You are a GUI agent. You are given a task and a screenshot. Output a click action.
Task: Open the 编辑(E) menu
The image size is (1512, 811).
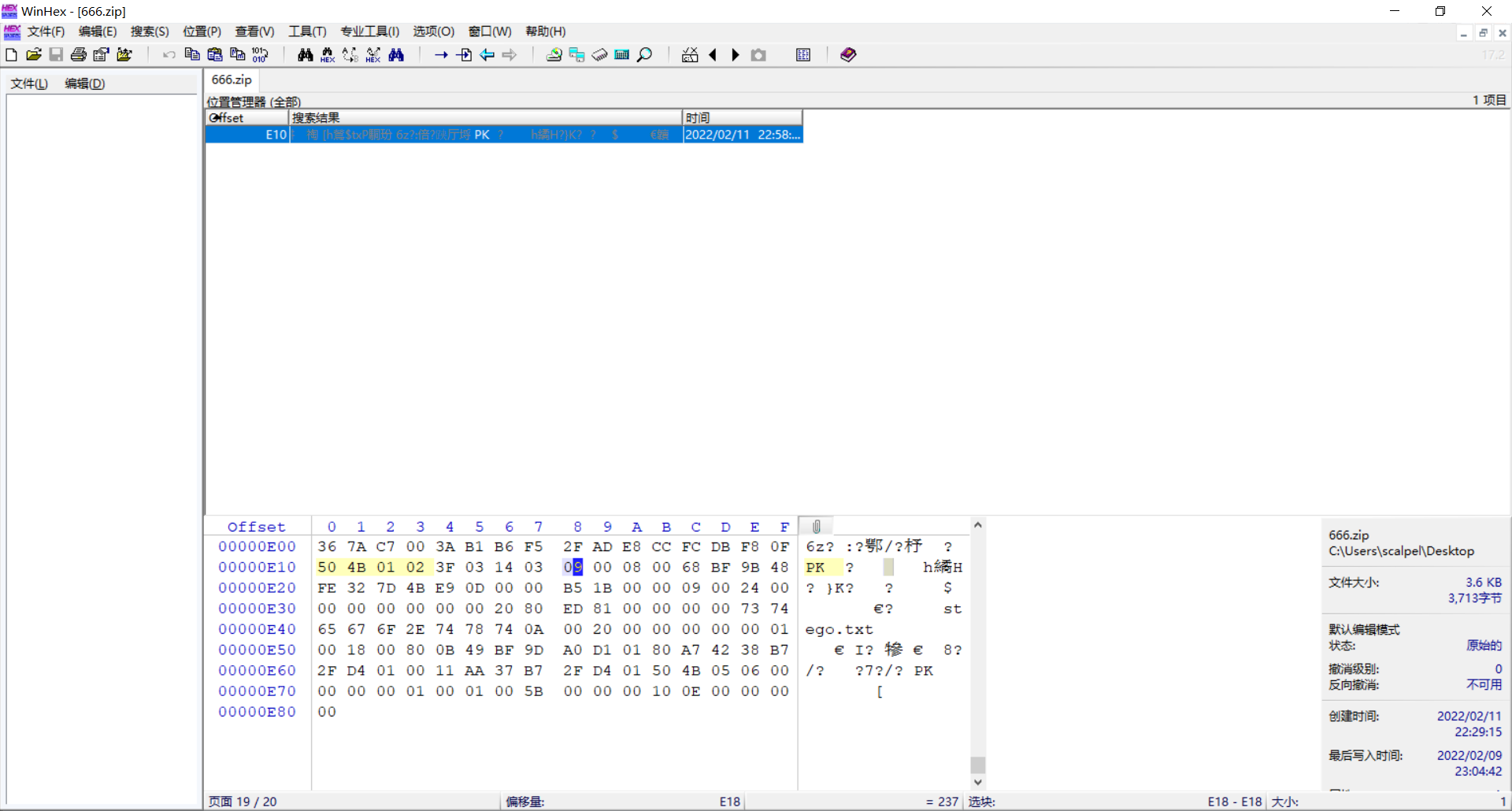(x=98, y=31)
